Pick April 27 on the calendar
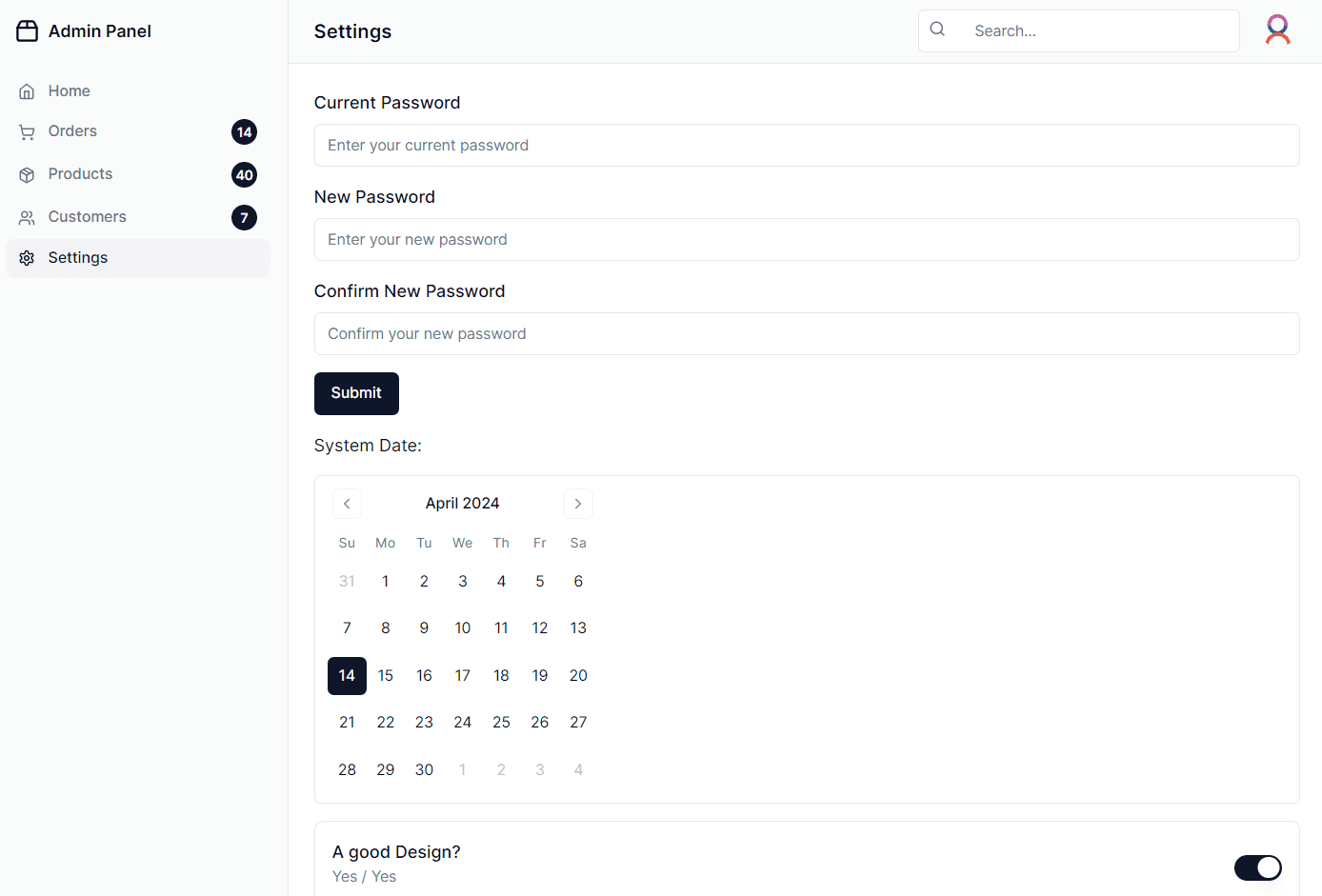1322x896 pixels. (578, 723)
